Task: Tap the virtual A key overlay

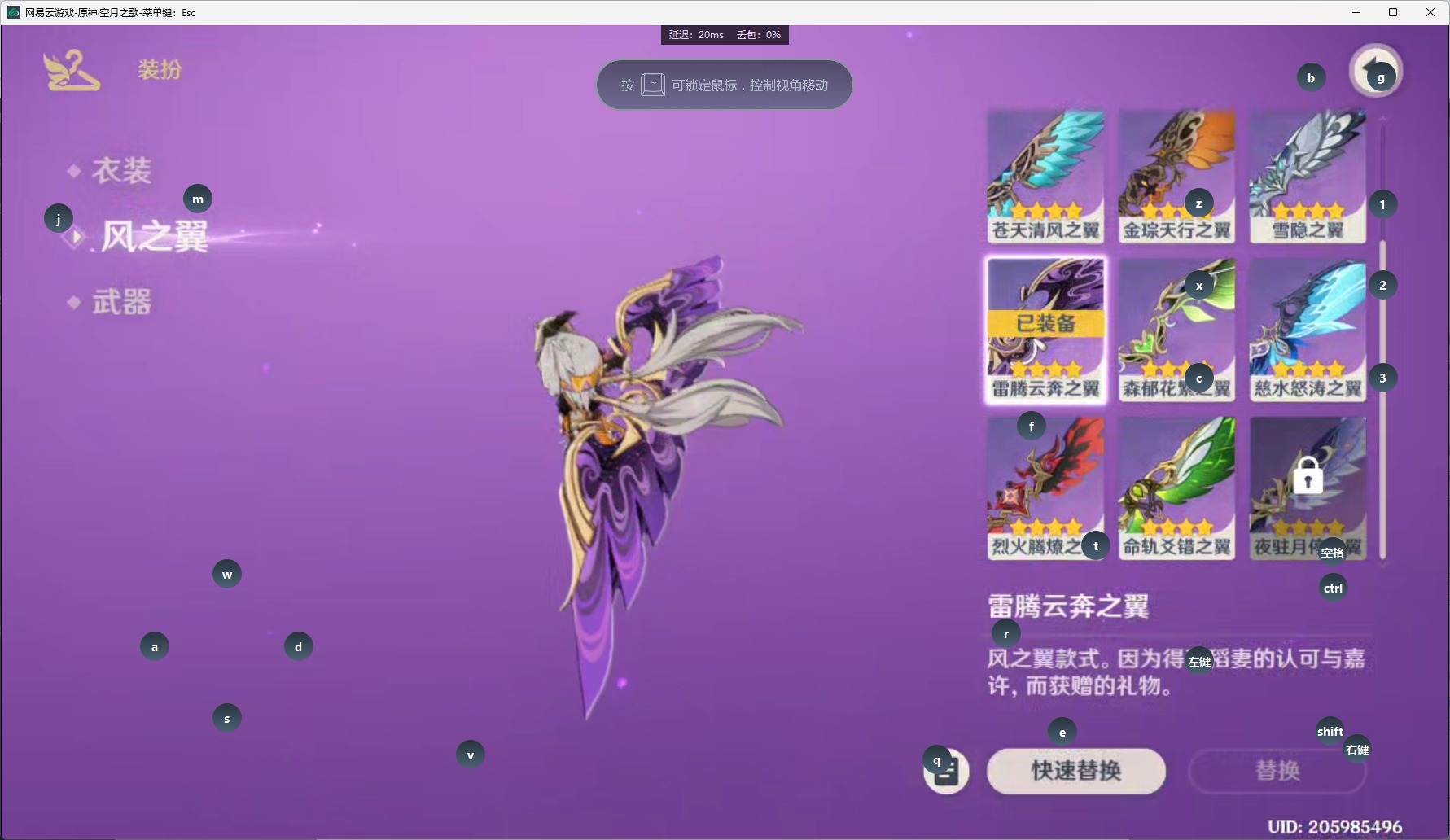Action: (155, 646)
